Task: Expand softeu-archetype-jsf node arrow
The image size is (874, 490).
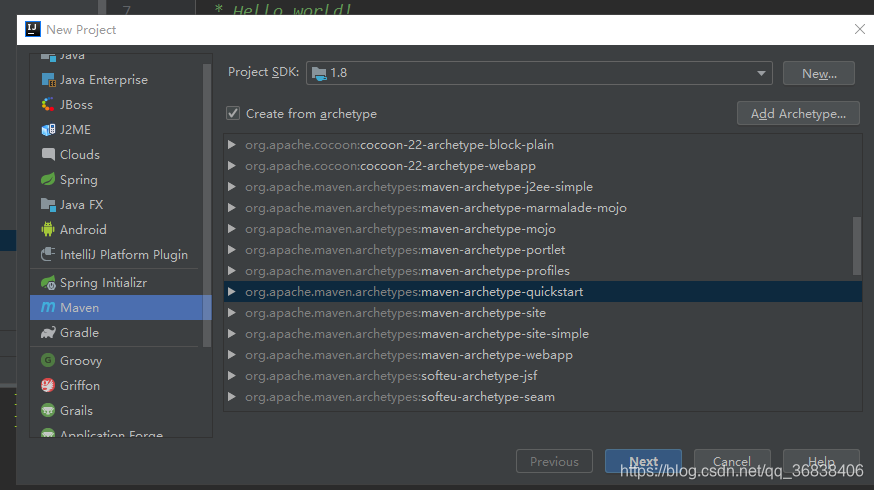Action: coord(231,376)
